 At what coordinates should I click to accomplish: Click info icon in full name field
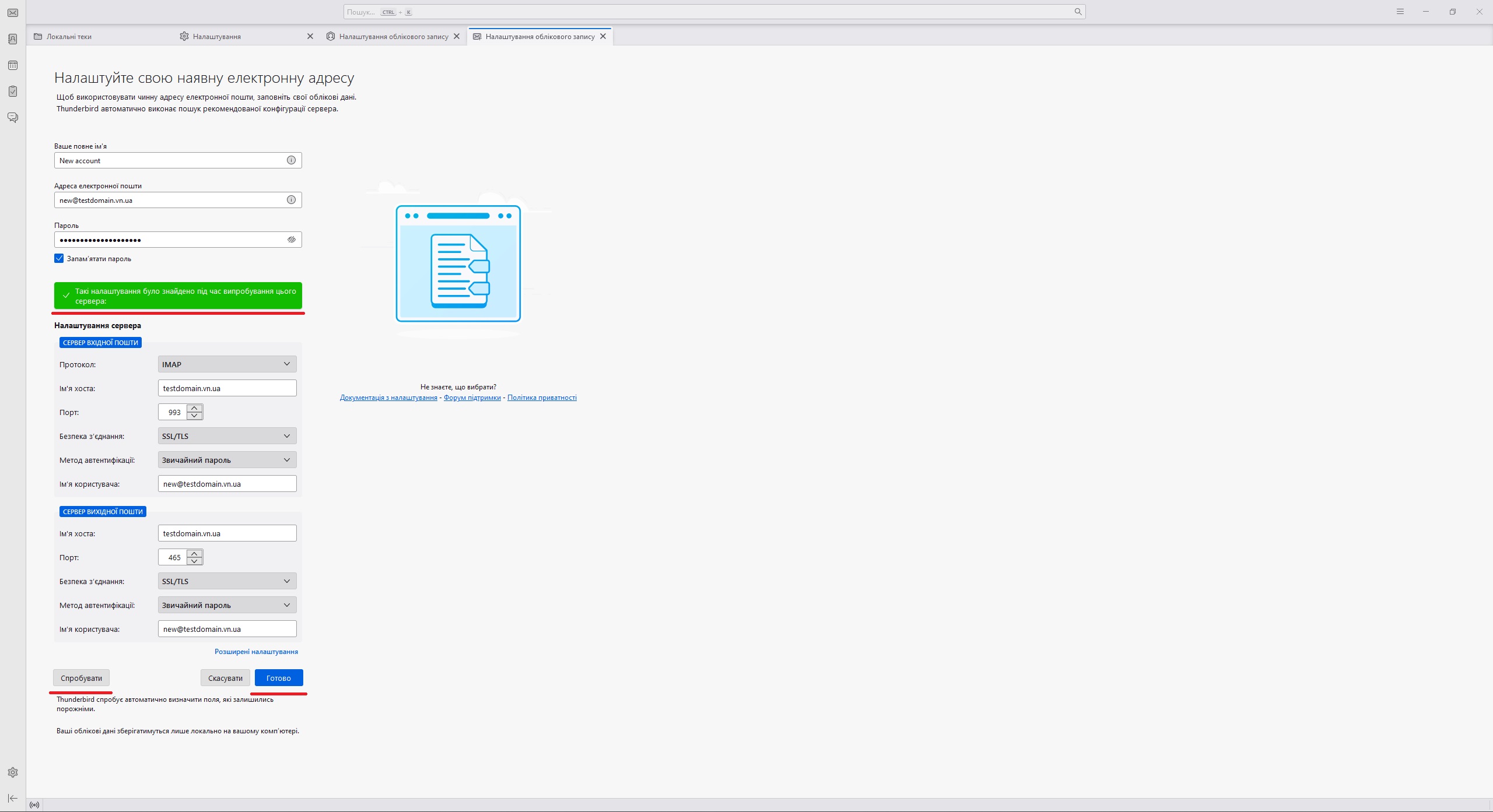pos(291,160)
